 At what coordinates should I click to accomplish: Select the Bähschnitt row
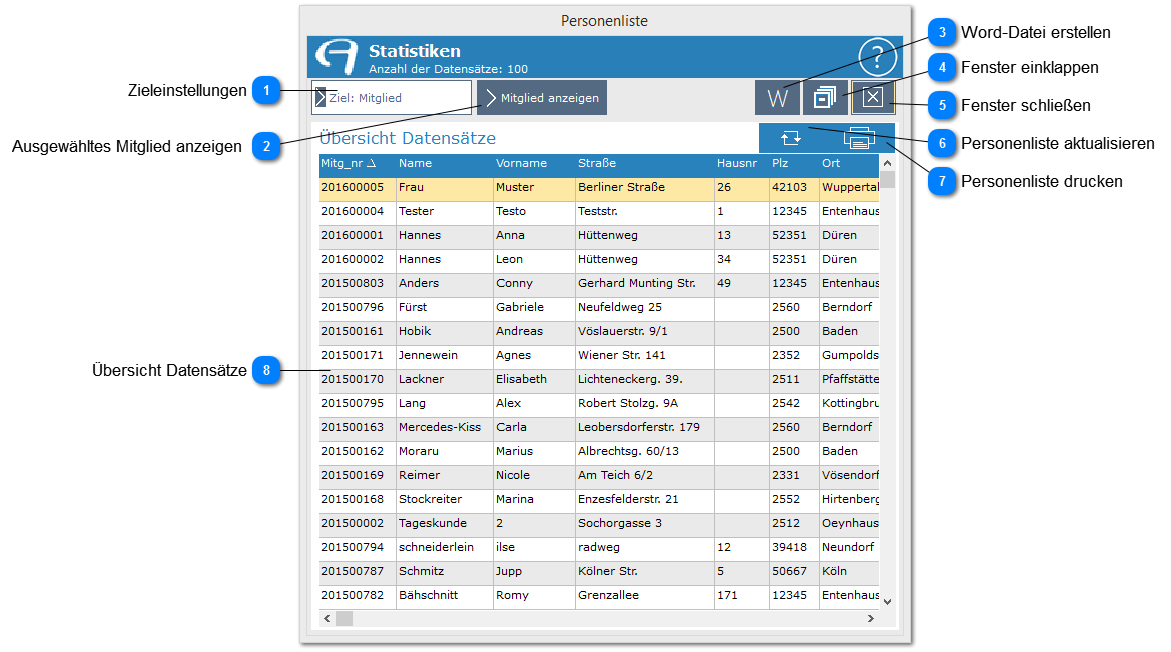[599, 596]
